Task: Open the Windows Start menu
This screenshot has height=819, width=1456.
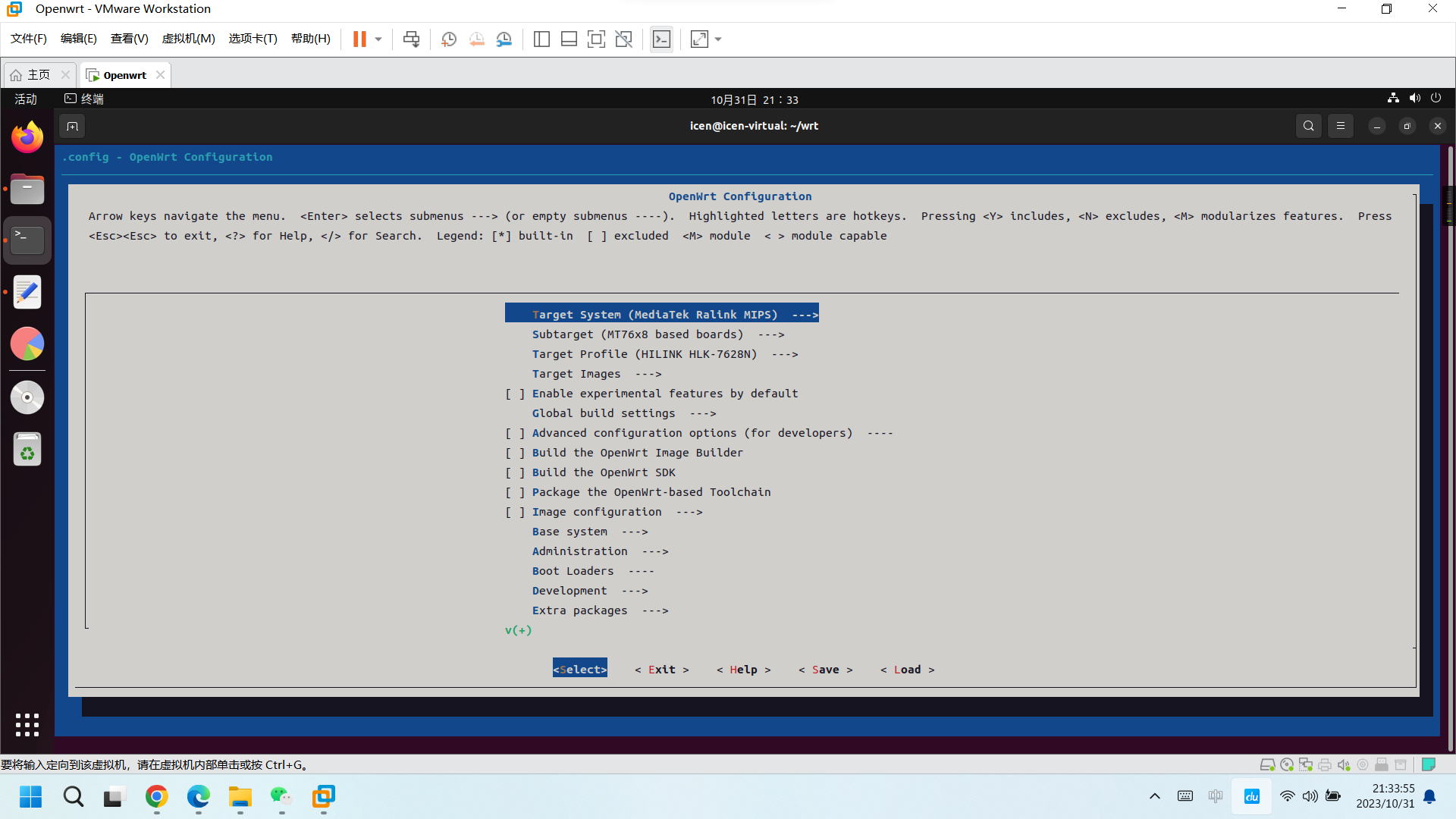Action: coord(31,796)
